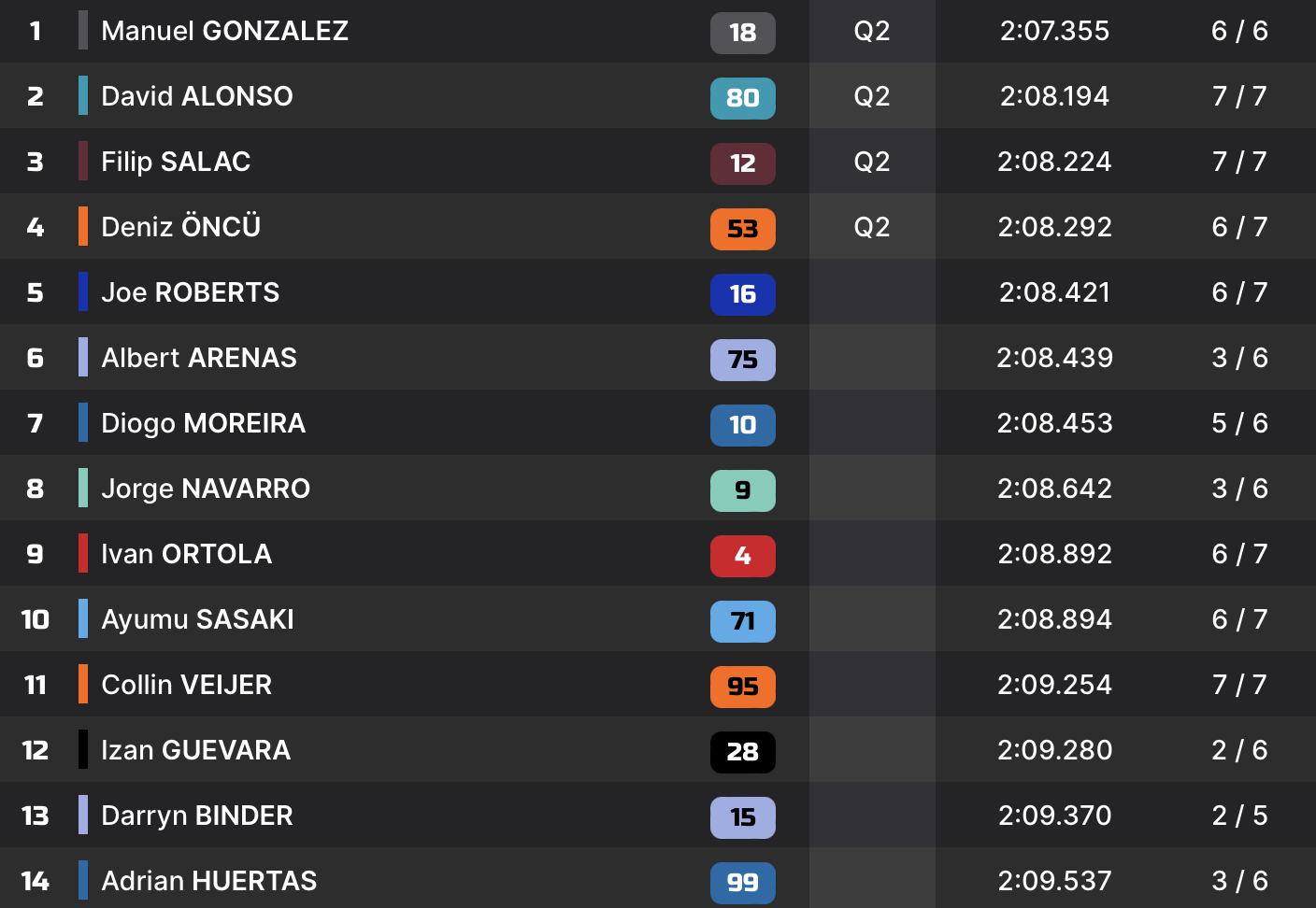Viewport: 1316px width, 908px height.
Task: Select the lap time 2:08.892
Action: click(1054, 554)
